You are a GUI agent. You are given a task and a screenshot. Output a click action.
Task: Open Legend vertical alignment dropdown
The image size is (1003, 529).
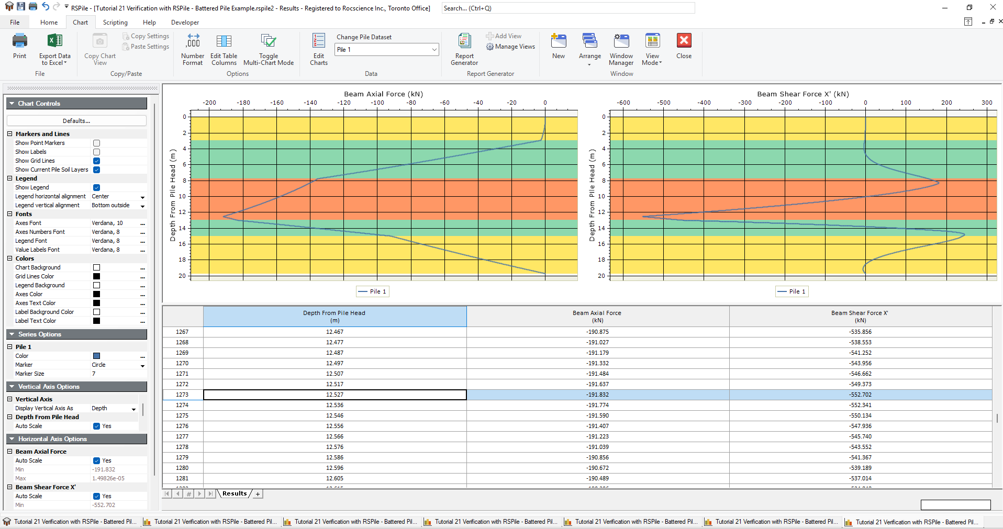[x=143, y=206]
